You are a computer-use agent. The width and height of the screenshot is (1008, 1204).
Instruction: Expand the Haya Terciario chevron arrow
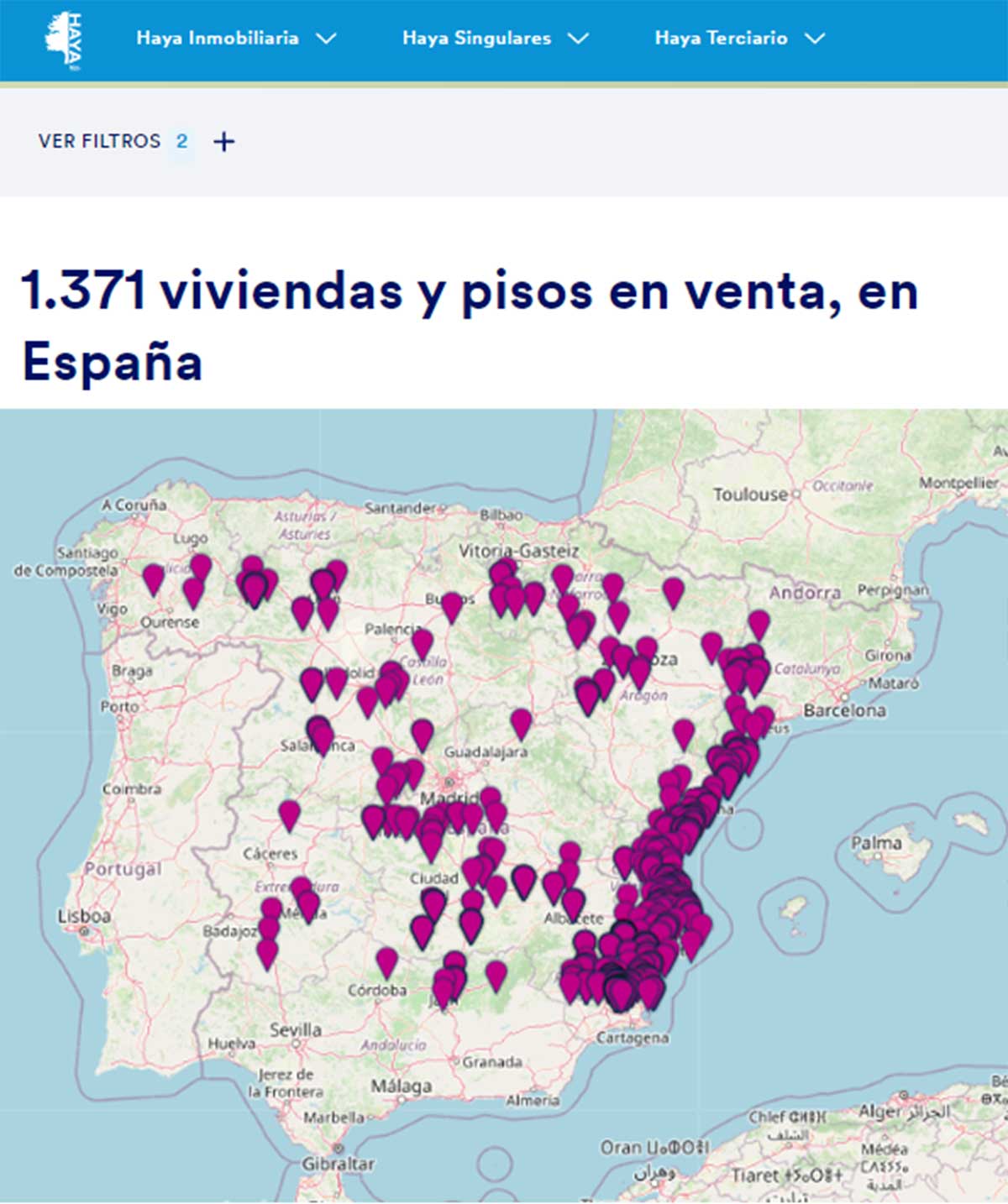pos(814,39)
